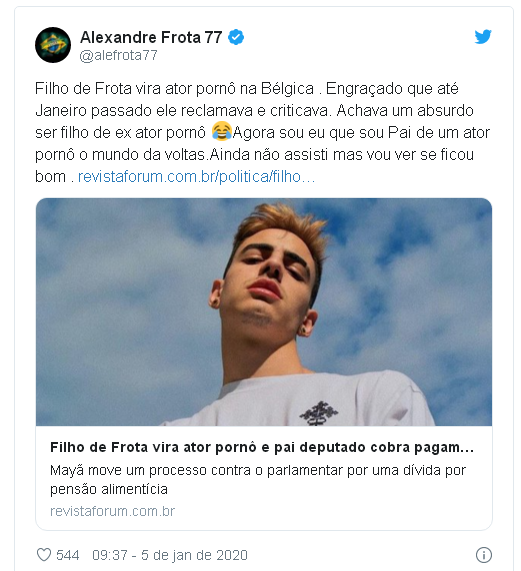
Task: Open Alexandre Frota's profile avatar
Action: tap(53, 45)
